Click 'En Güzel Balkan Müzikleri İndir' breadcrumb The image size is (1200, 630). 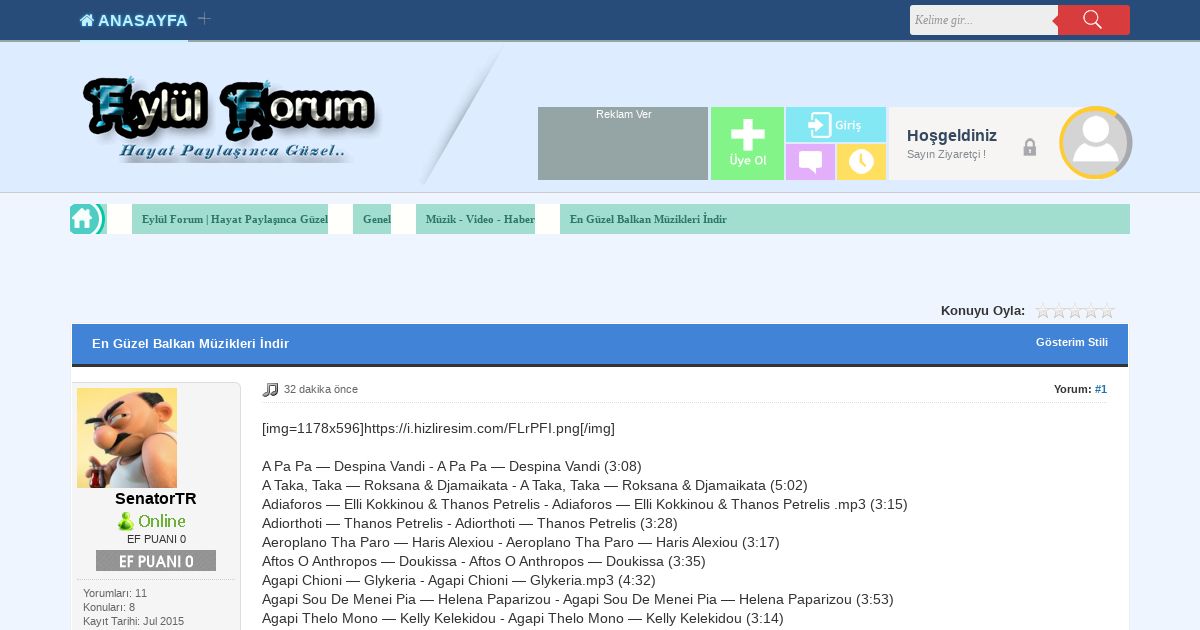pyautogui.click(x=648, y=219)
